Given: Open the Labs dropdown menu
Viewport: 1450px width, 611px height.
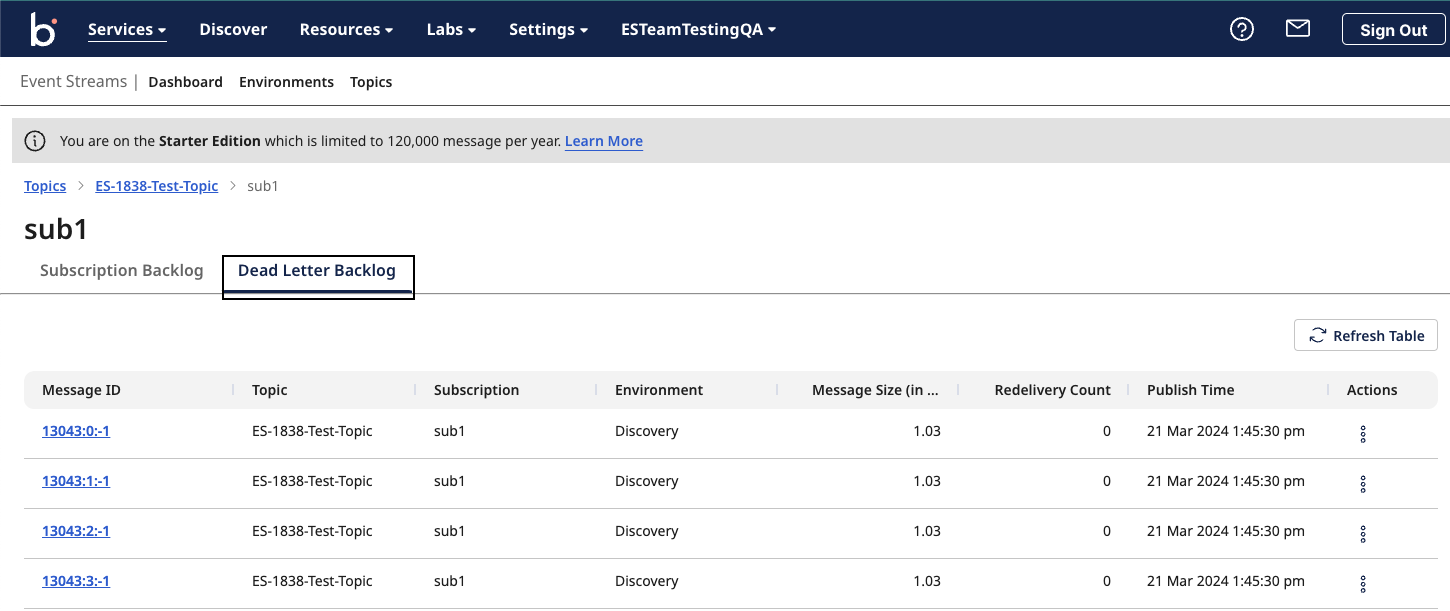Looking at the screenshot, I should [451, 29].
